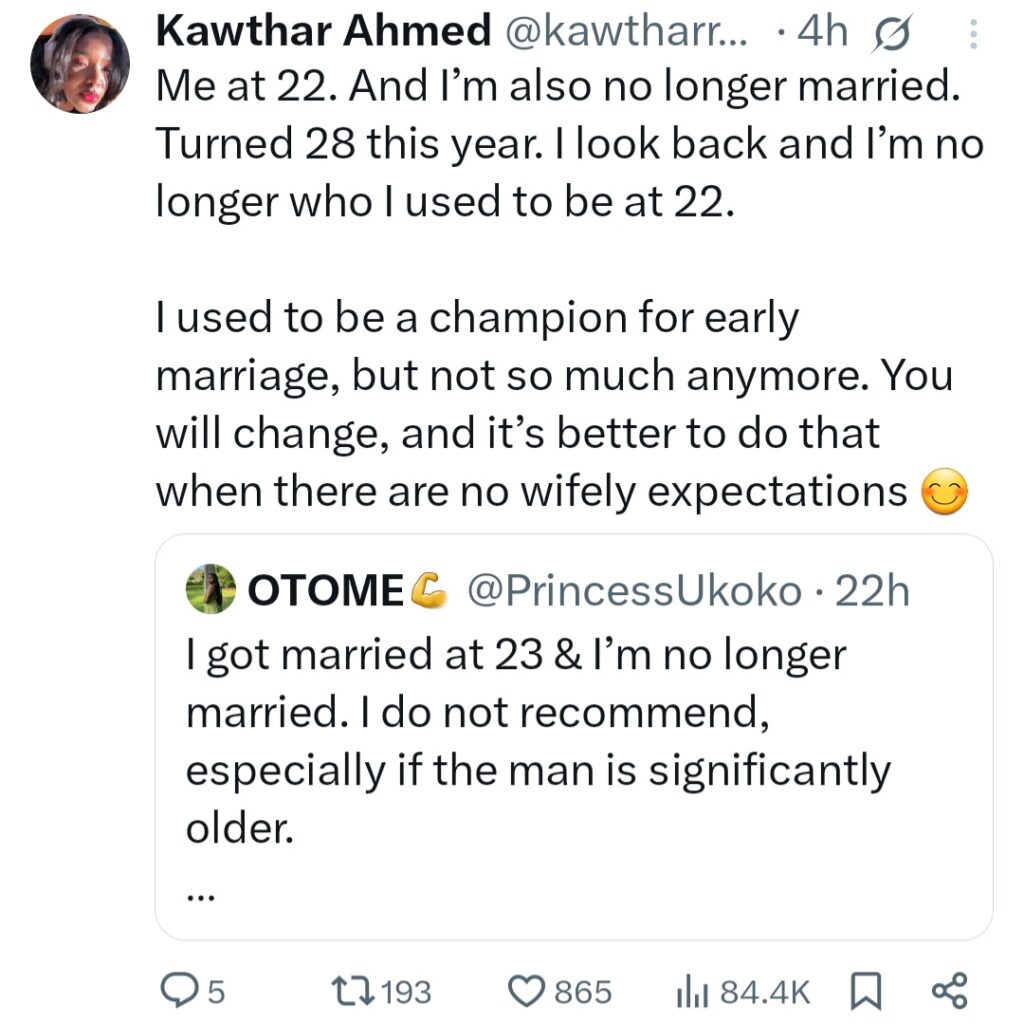Click the 193 reposts count

[x=406, y=991]
